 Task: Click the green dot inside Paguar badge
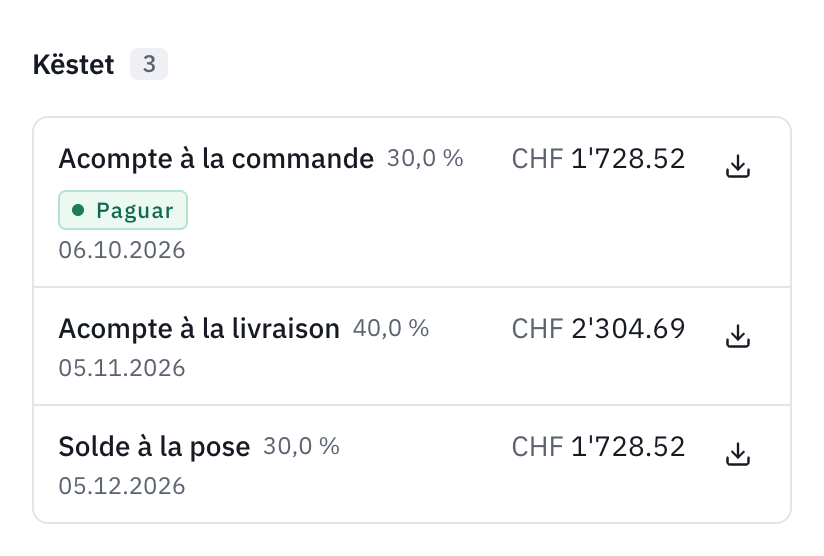[x=78, y=210]
